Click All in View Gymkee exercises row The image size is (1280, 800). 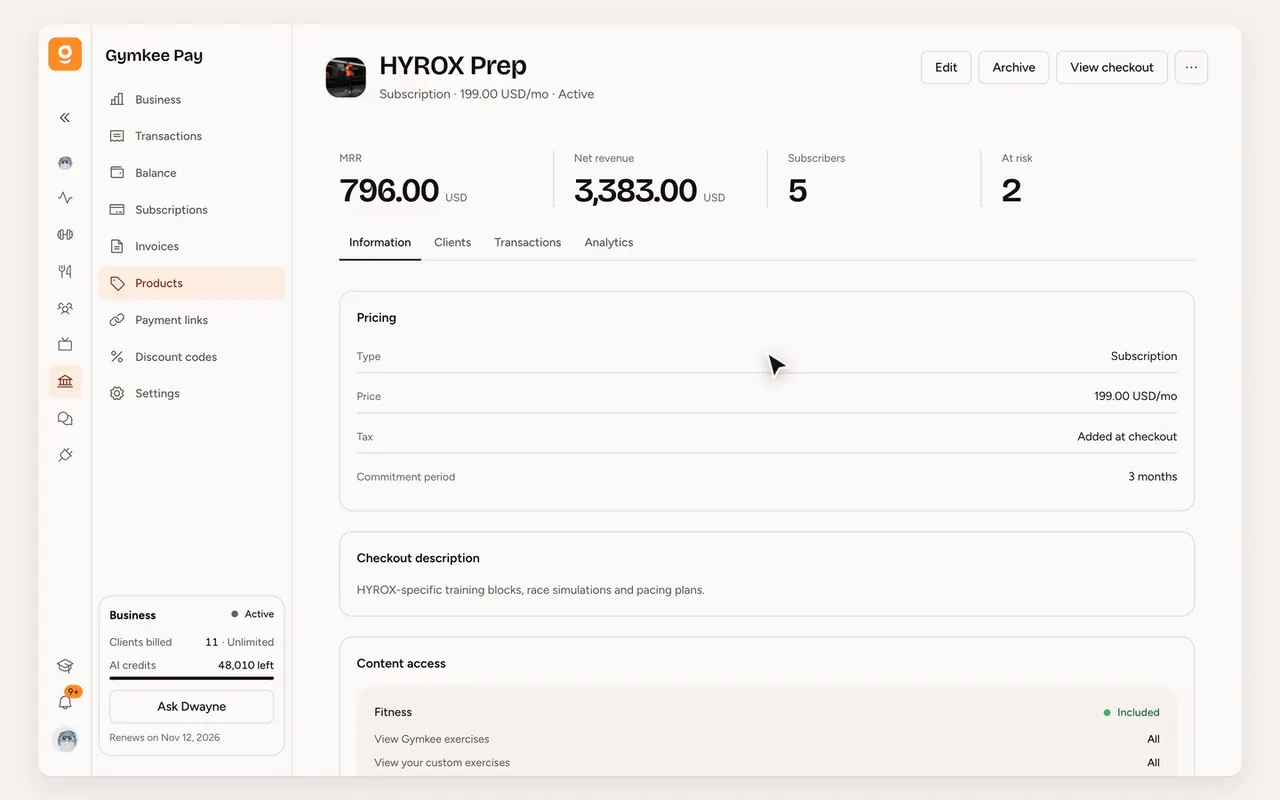[x=1154, y=739]
